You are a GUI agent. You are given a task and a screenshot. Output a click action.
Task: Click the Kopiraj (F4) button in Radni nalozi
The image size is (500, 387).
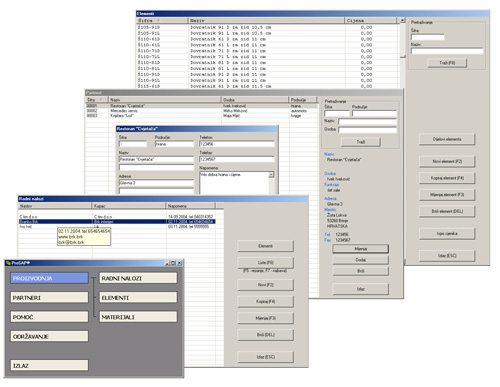[265, 302]
